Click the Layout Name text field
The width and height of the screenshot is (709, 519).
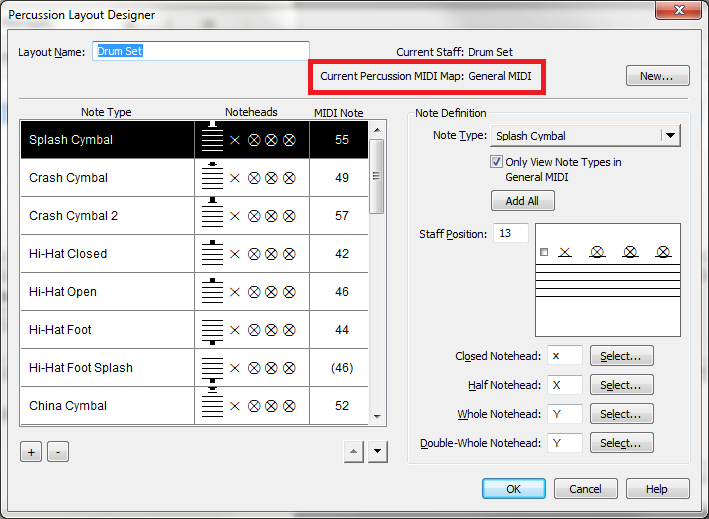pos(201,51)
